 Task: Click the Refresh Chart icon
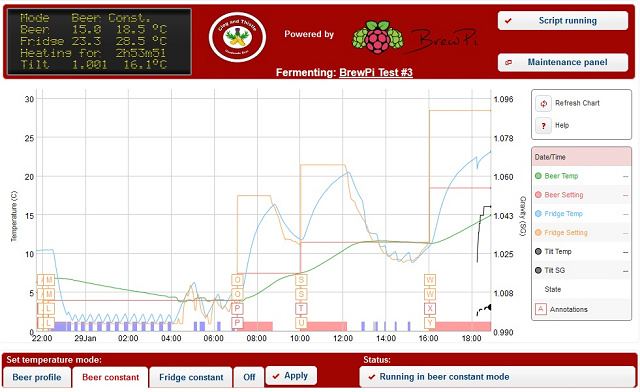click(543, 104)
